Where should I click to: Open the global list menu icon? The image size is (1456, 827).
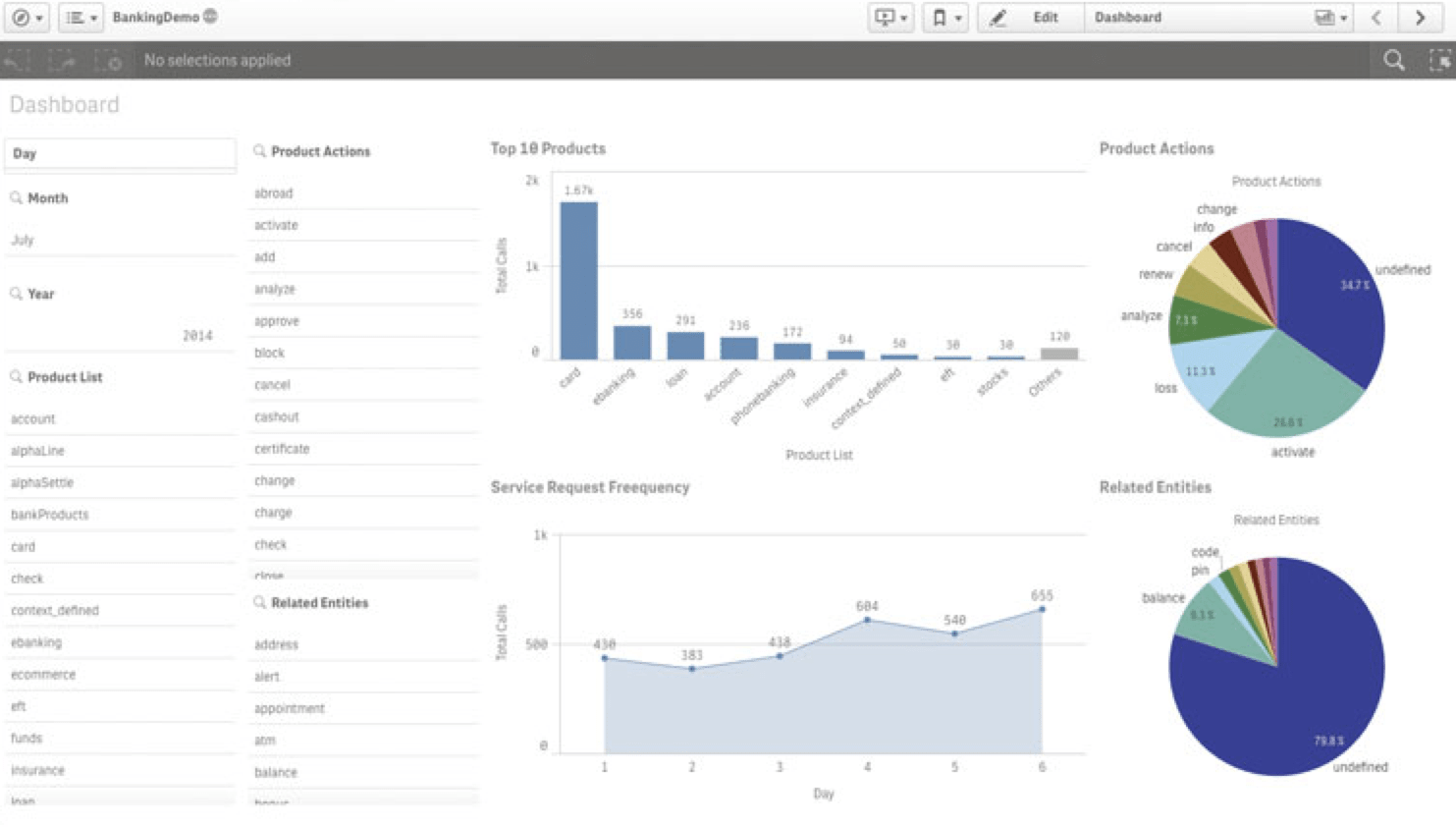pos(76,18)
